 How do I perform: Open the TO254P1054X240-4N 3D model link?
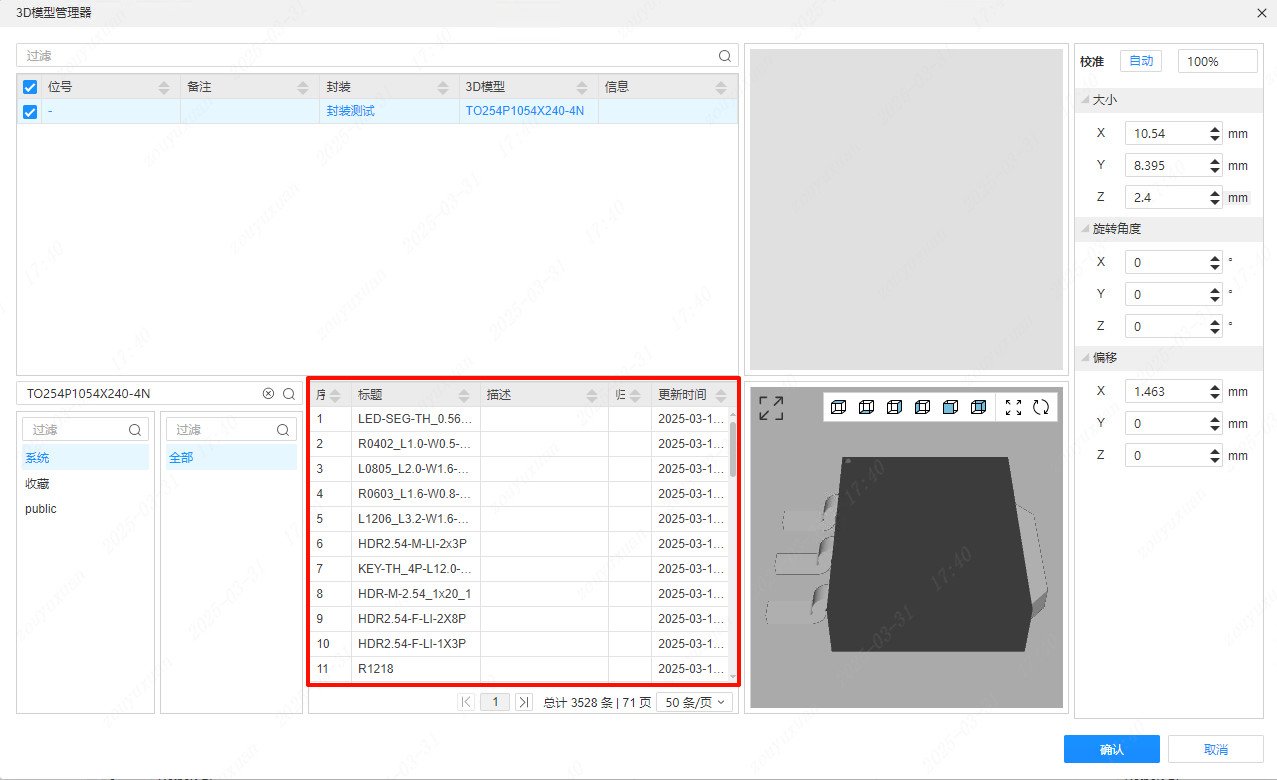click(524, 111)
